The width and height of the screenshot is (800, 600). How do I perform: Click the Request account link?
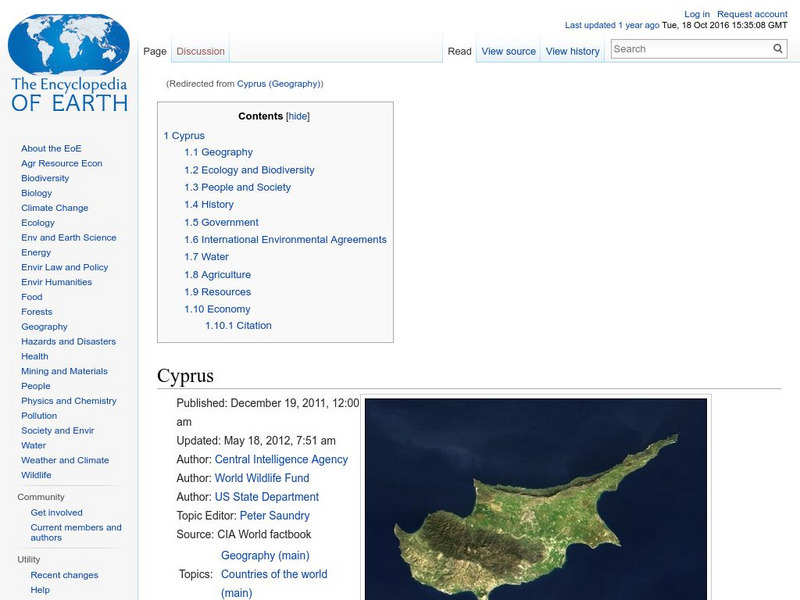752,14
